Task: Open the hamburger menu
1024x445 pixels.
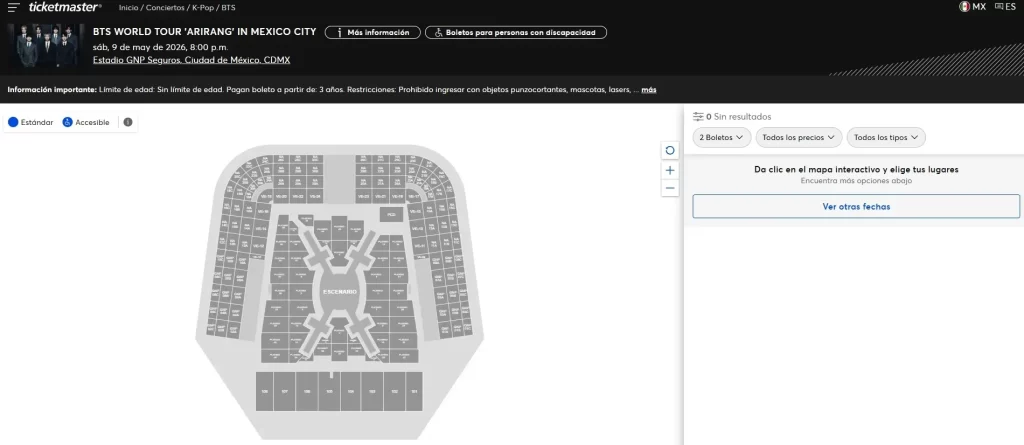Action: coord(13,7)
